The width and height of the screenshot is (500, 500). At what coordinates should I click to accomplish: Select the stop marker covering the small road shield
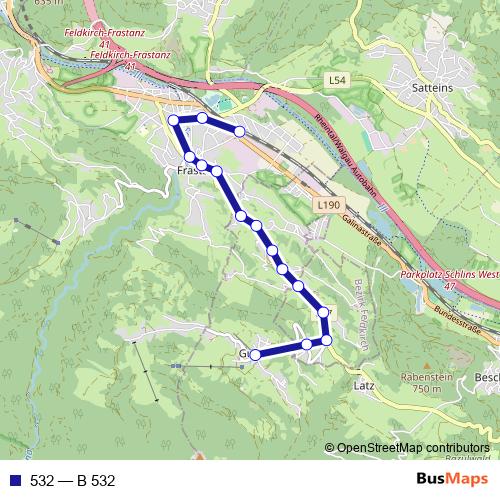pyautogui.click(x=323, y=312)
